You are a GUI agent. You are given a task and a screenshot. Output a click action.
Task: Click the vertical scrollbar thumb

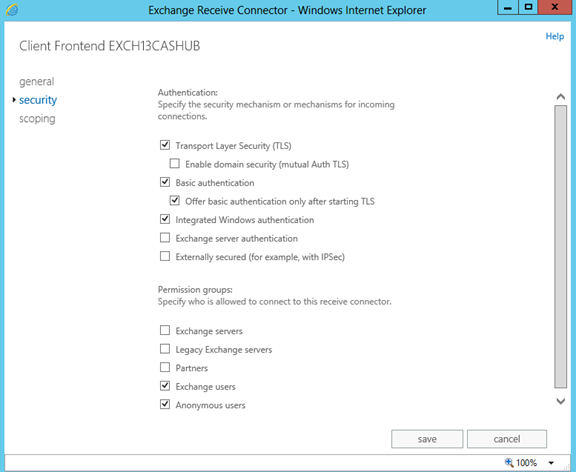coord(561,246)
